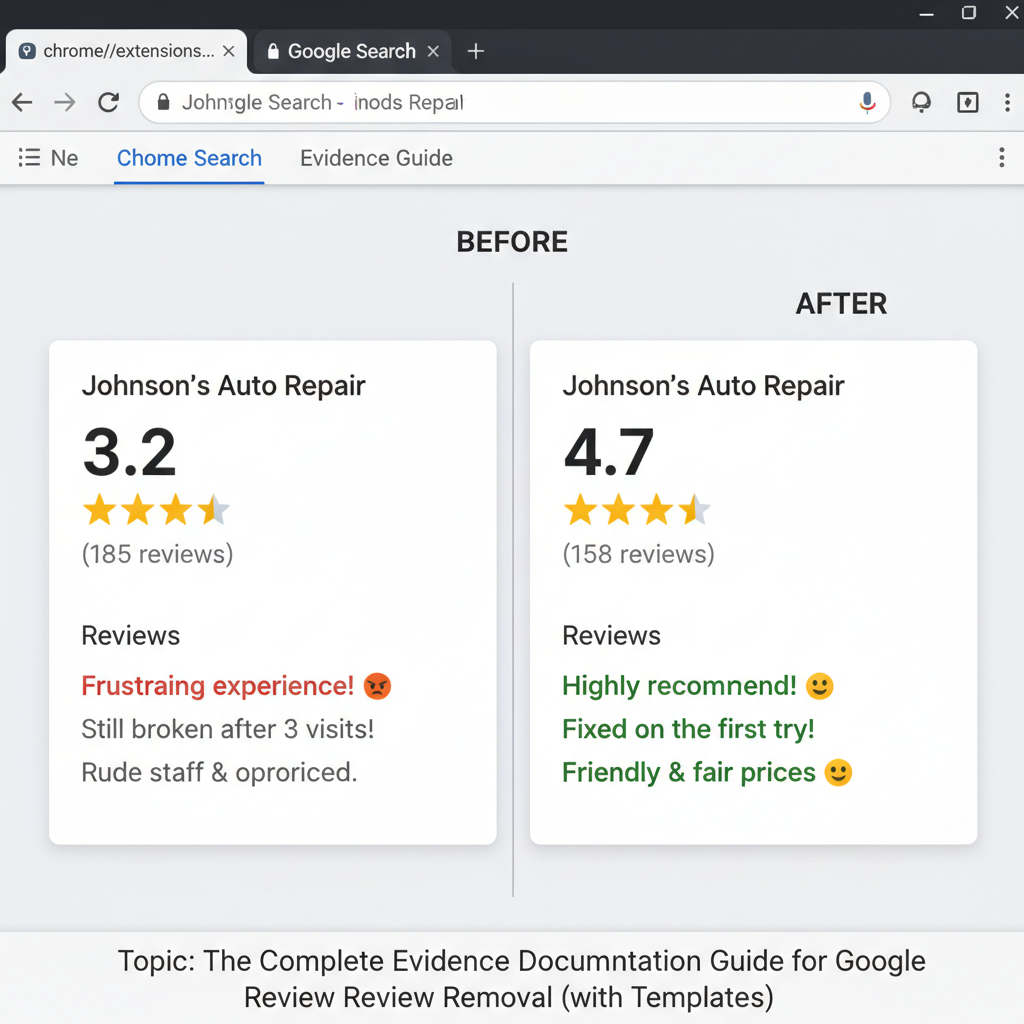Screen dimensions: 1024x1024
Task: Go forward with the browser forward arrow
Action: (x=65, y=103)
